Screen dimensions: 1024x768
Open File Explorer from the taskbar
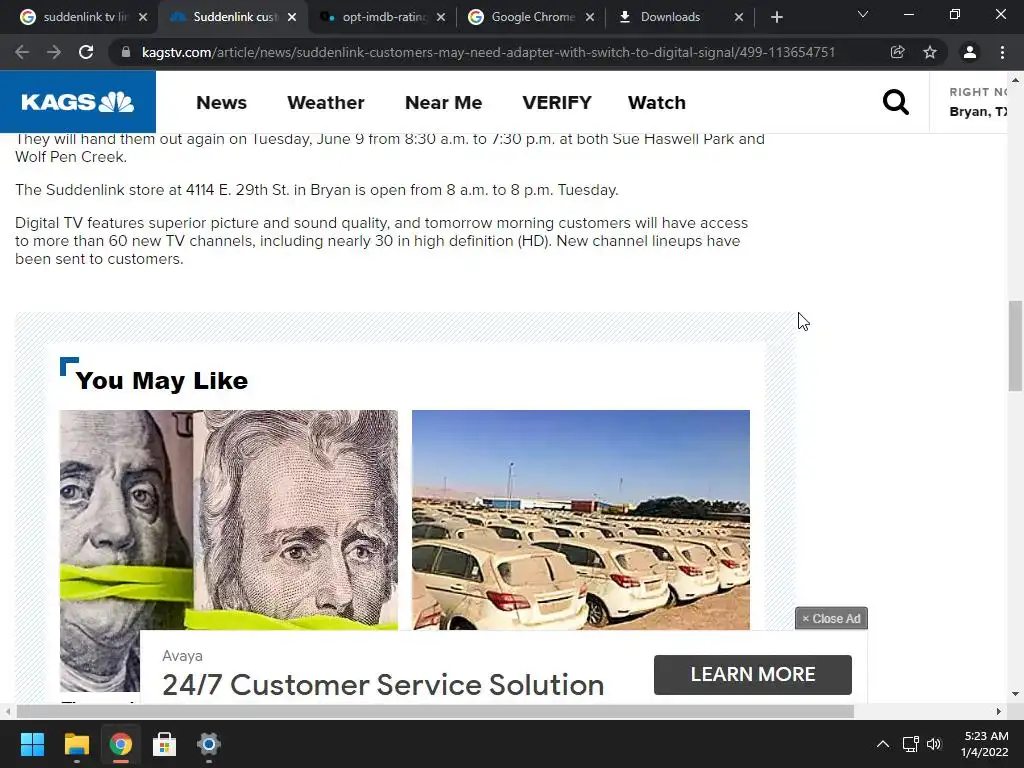[x=76, y=744]
